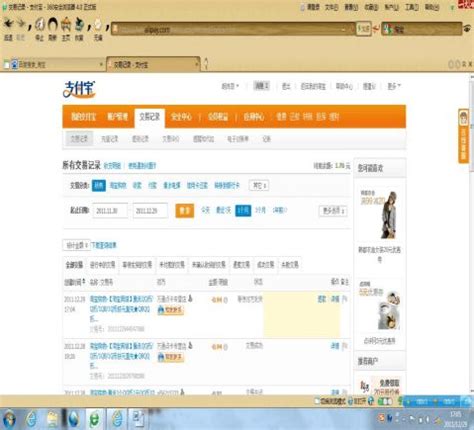Image resolution: width=474 pixels, height=430 pixels.
Task: Expand the 其它 category dropdown
Action: (x=259, y=185)
